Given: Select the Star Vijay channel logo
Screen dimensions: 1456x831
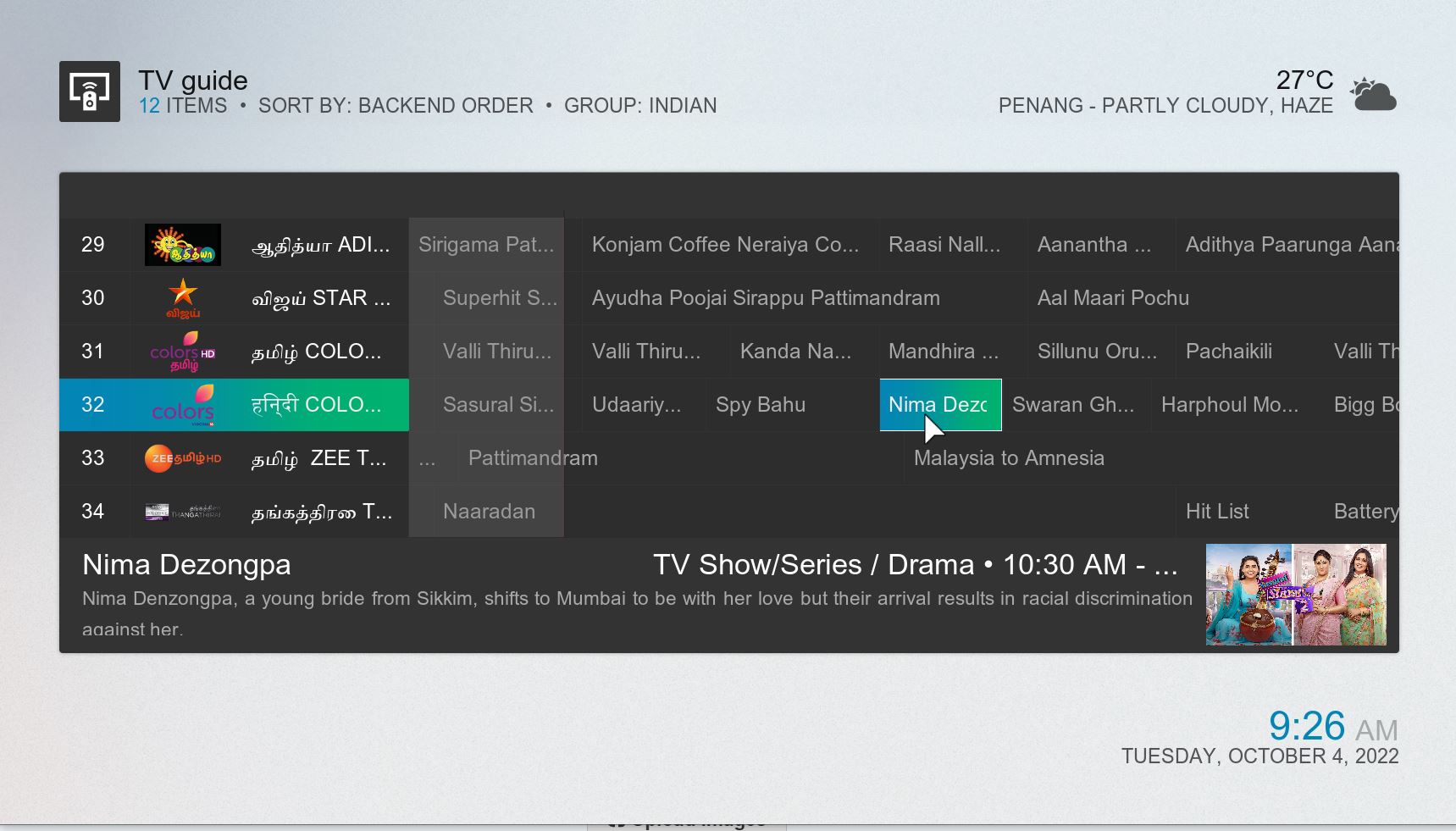Looking at the screenshot, I should [182, 298].
